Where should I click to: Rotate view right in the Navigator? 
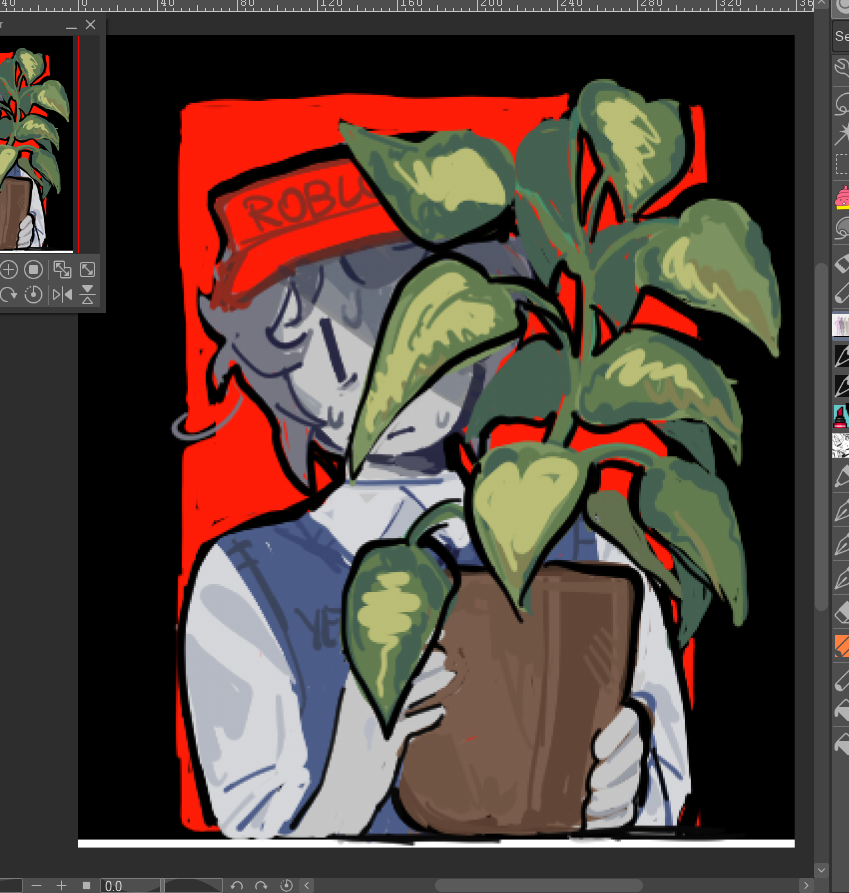point(8,295)
